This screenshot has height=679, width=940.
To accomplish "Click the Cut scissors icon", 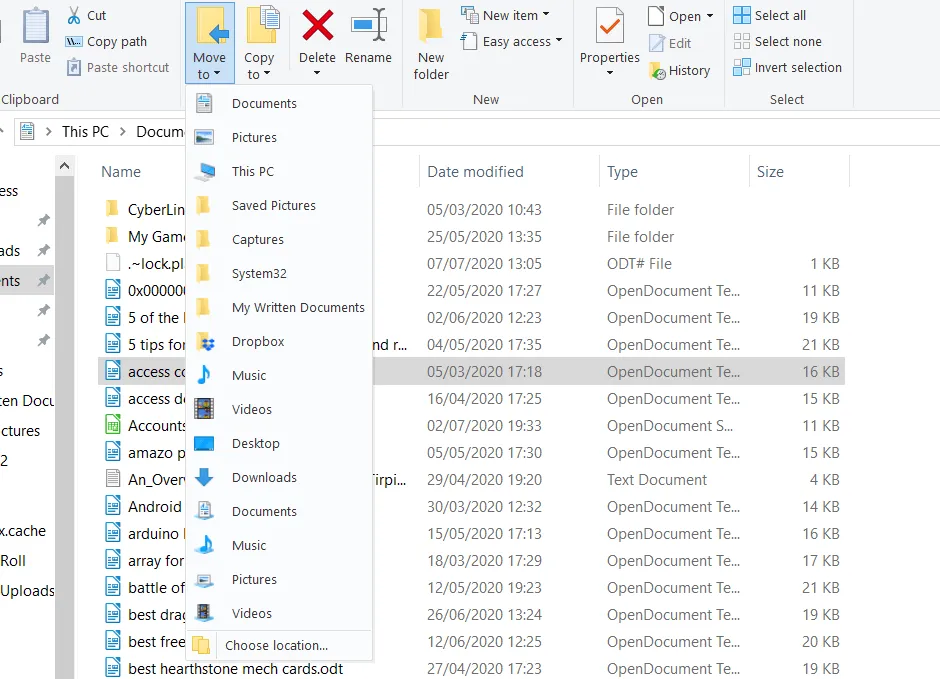I will 75,15.
